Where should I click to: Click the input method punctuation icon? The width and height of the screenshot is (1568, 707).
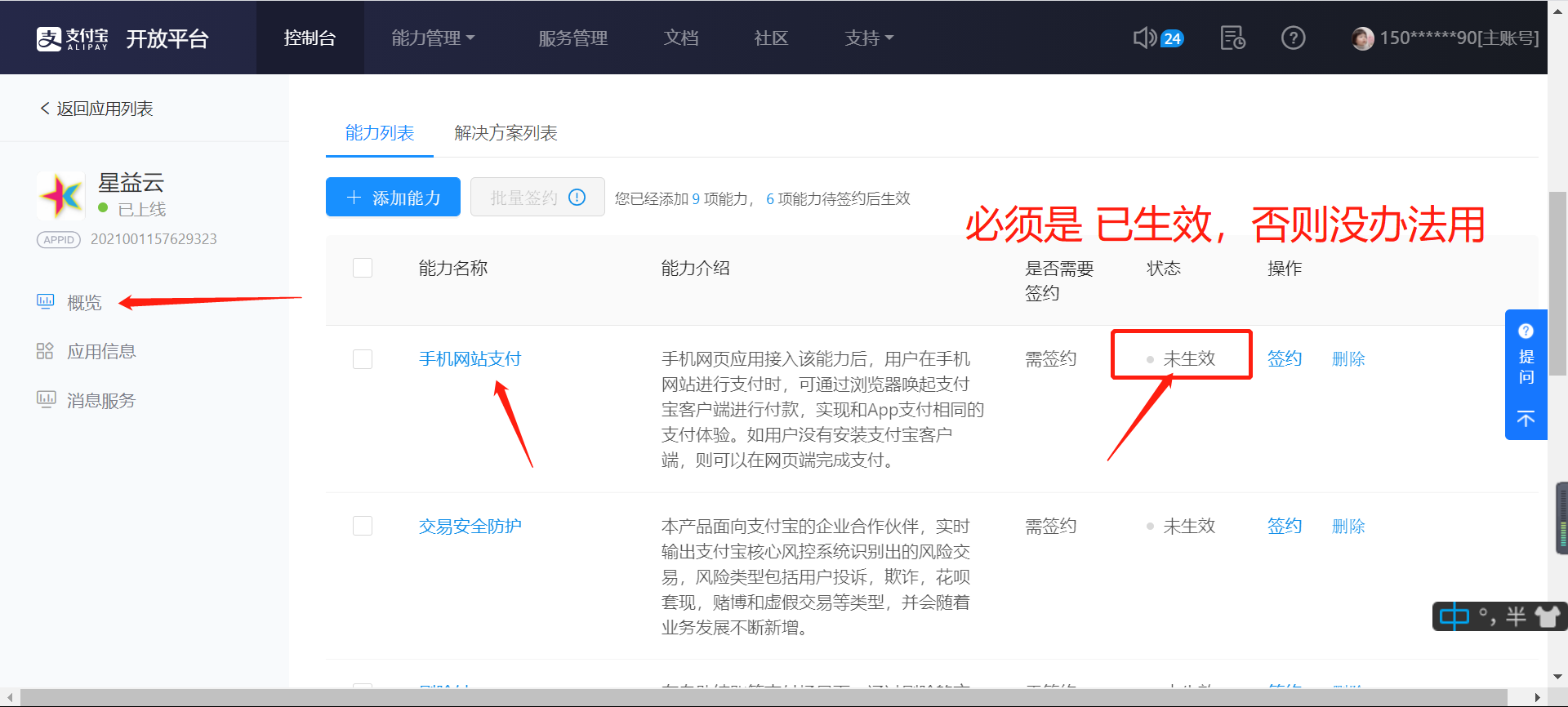[x=1487, y=616]
